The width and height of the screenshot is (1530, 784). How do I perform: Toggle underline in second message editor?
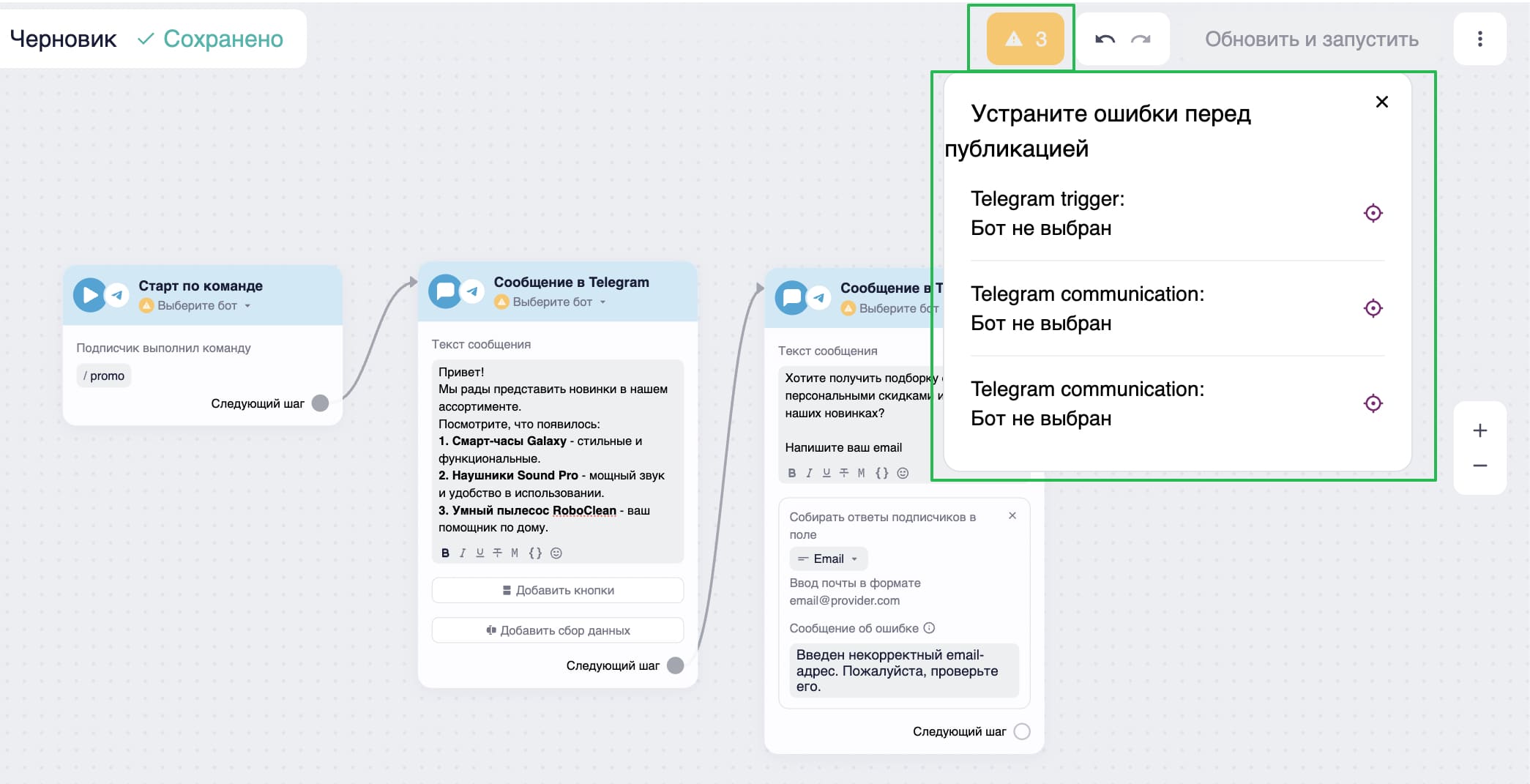point(826,474)
